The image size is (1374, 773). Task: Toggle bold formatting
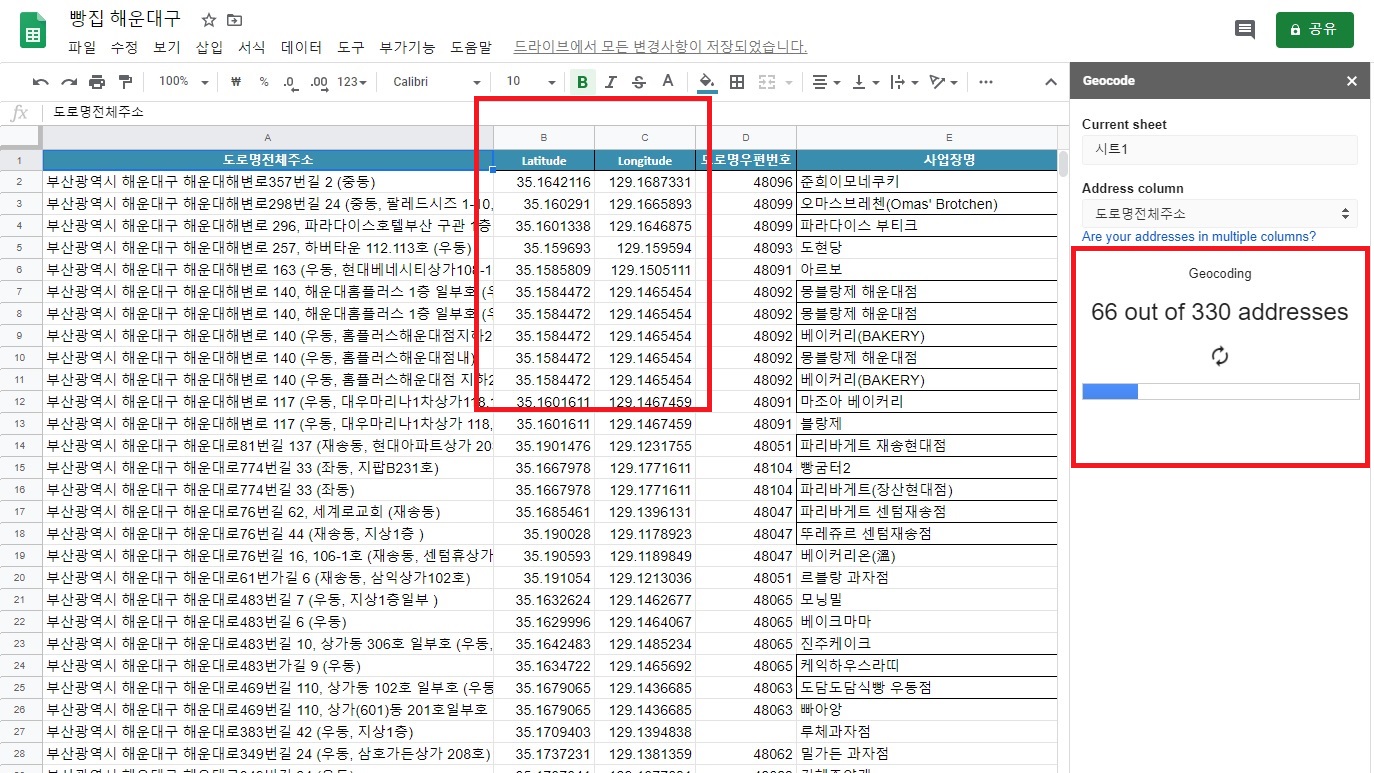click(582, 82)
